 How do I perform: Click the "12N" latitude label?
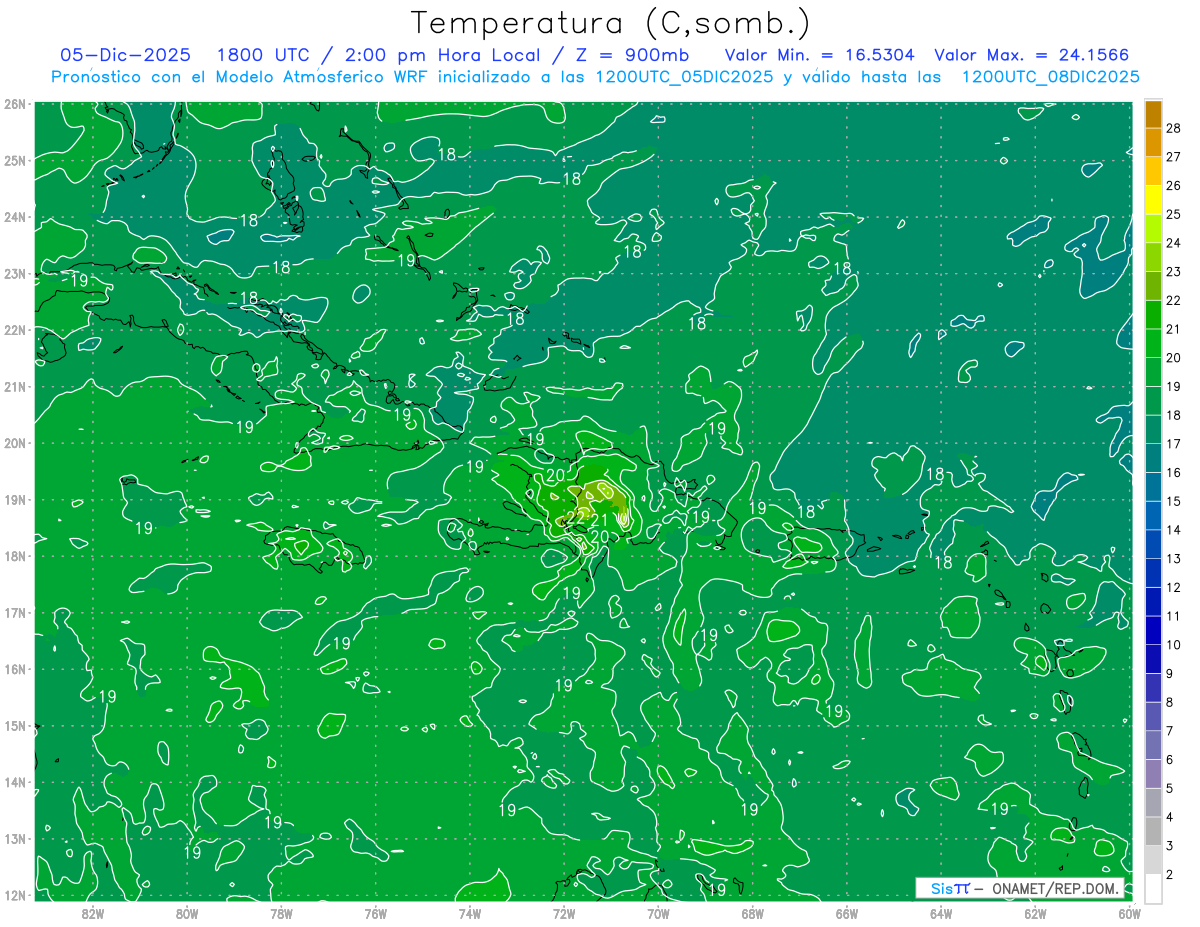pos(15,895)
